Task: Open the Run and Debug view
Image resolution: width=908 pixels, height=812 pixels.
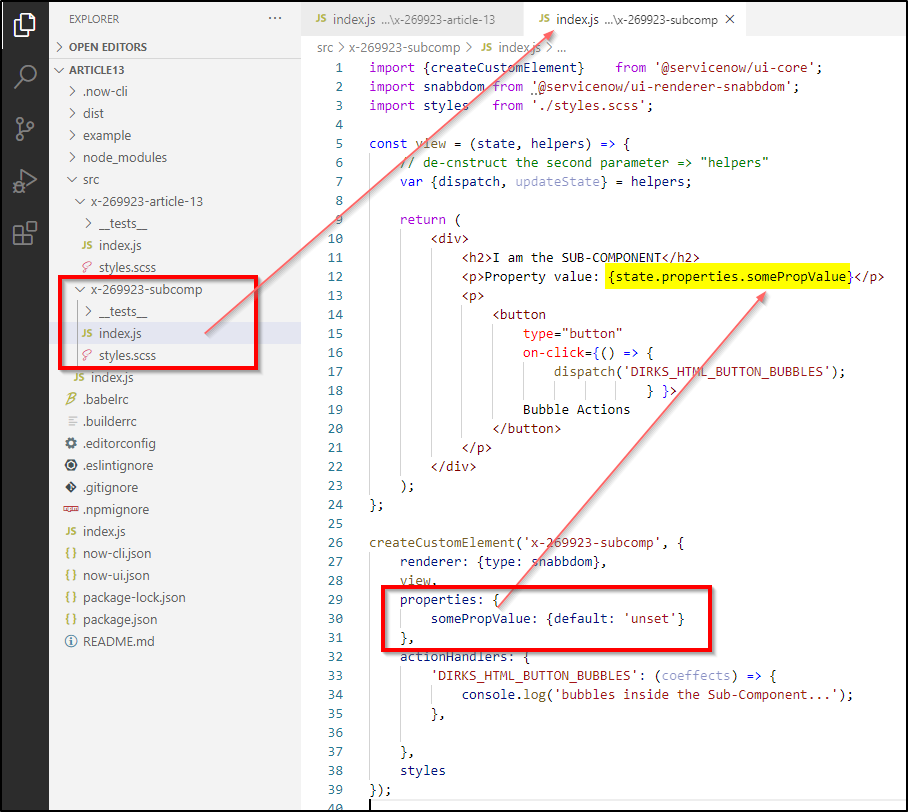Action: [24, 181]
